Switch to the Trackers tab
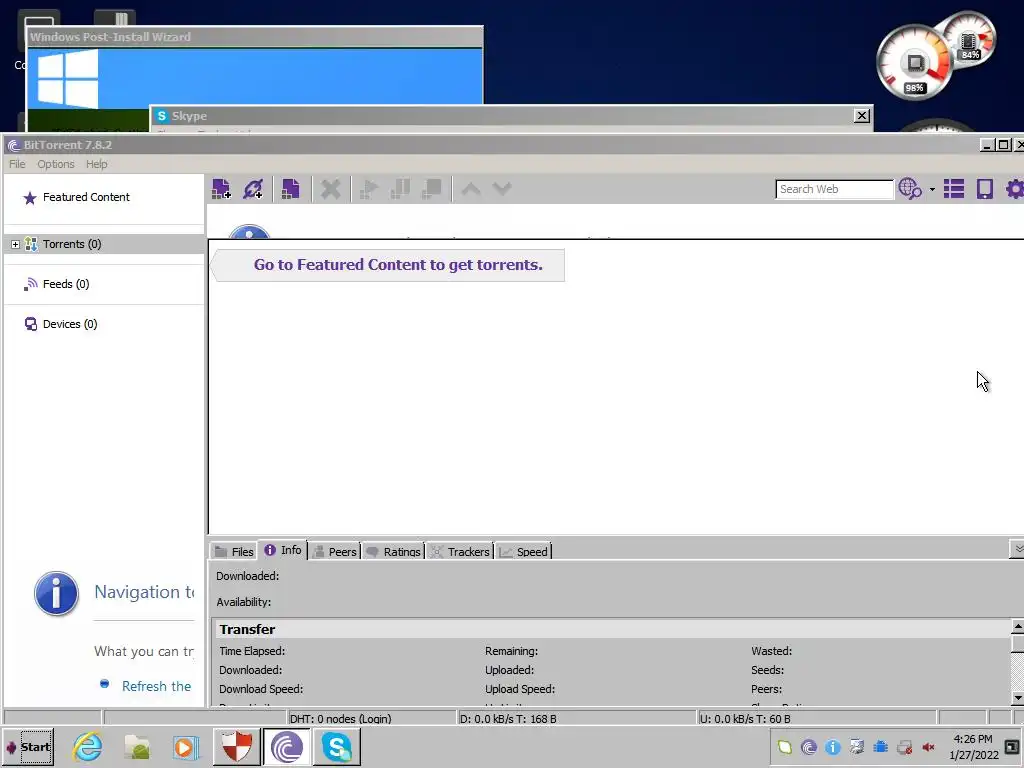 point(460,552)
